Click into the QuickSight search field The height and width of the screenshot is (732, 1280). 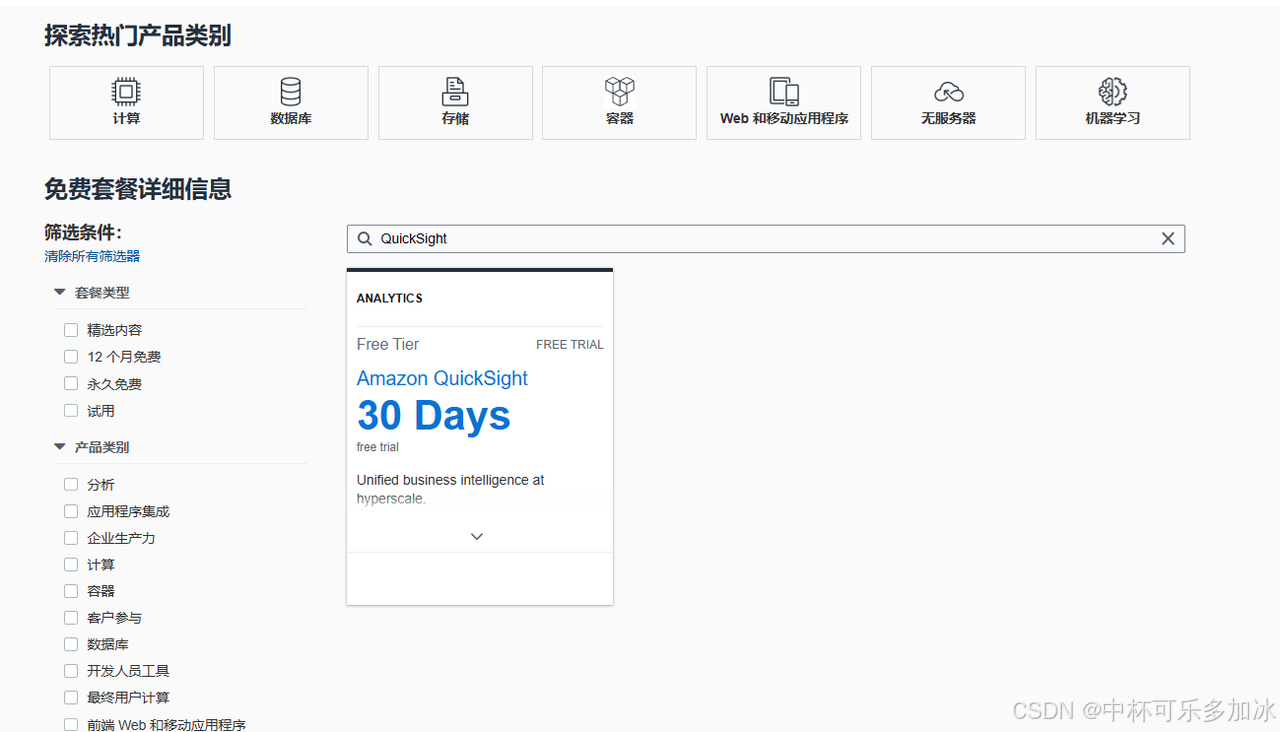(766, 239)
